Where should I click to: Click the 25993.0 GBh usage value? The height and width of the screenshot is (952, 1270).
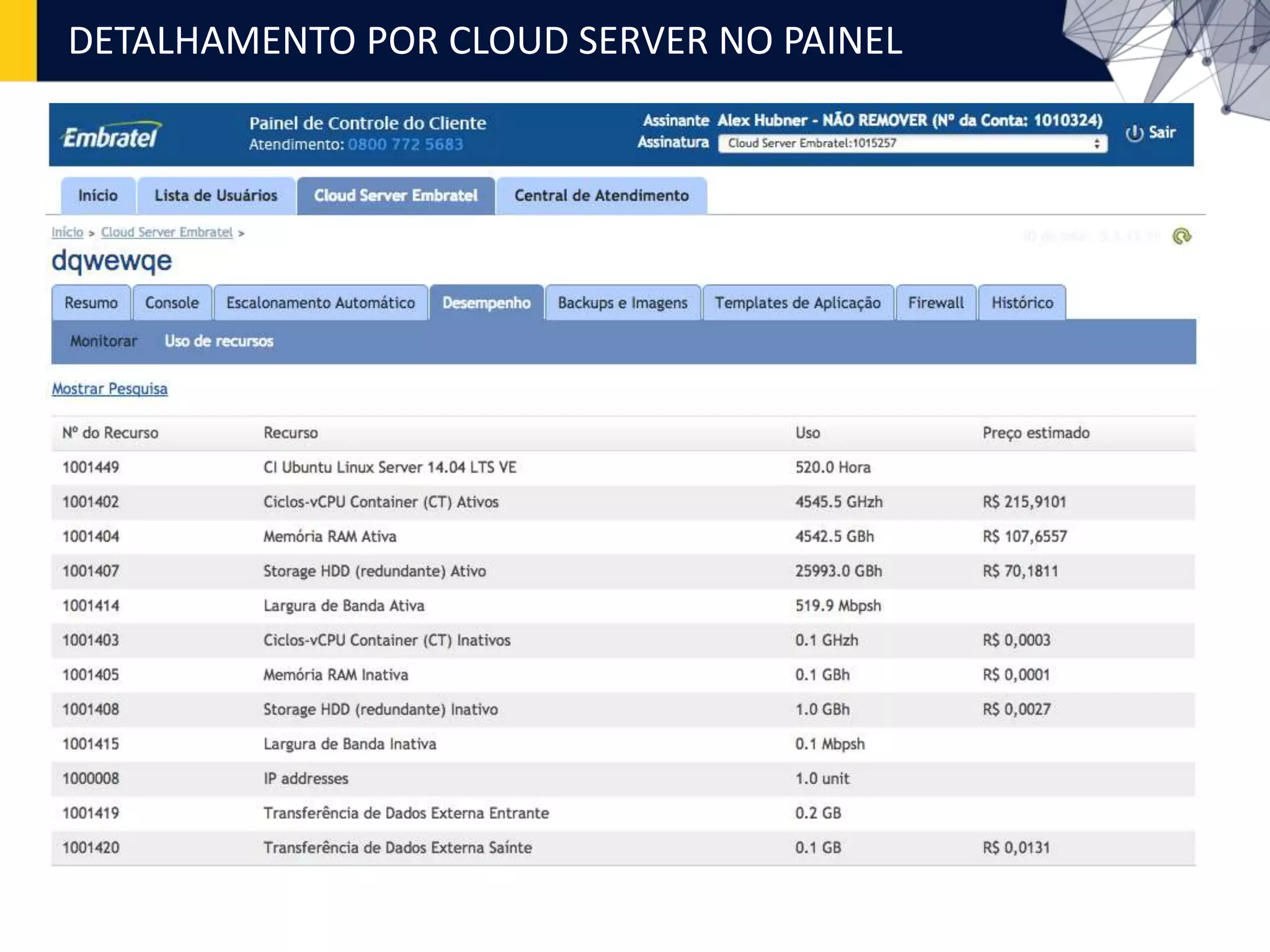tap(838, 571)
